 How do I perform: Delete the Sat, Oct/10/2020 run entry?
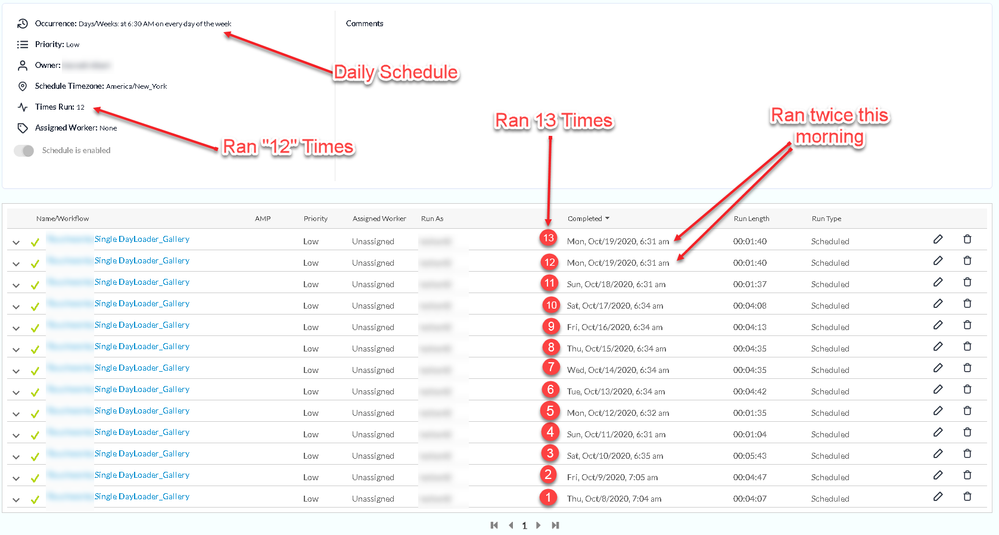point(967,453)
